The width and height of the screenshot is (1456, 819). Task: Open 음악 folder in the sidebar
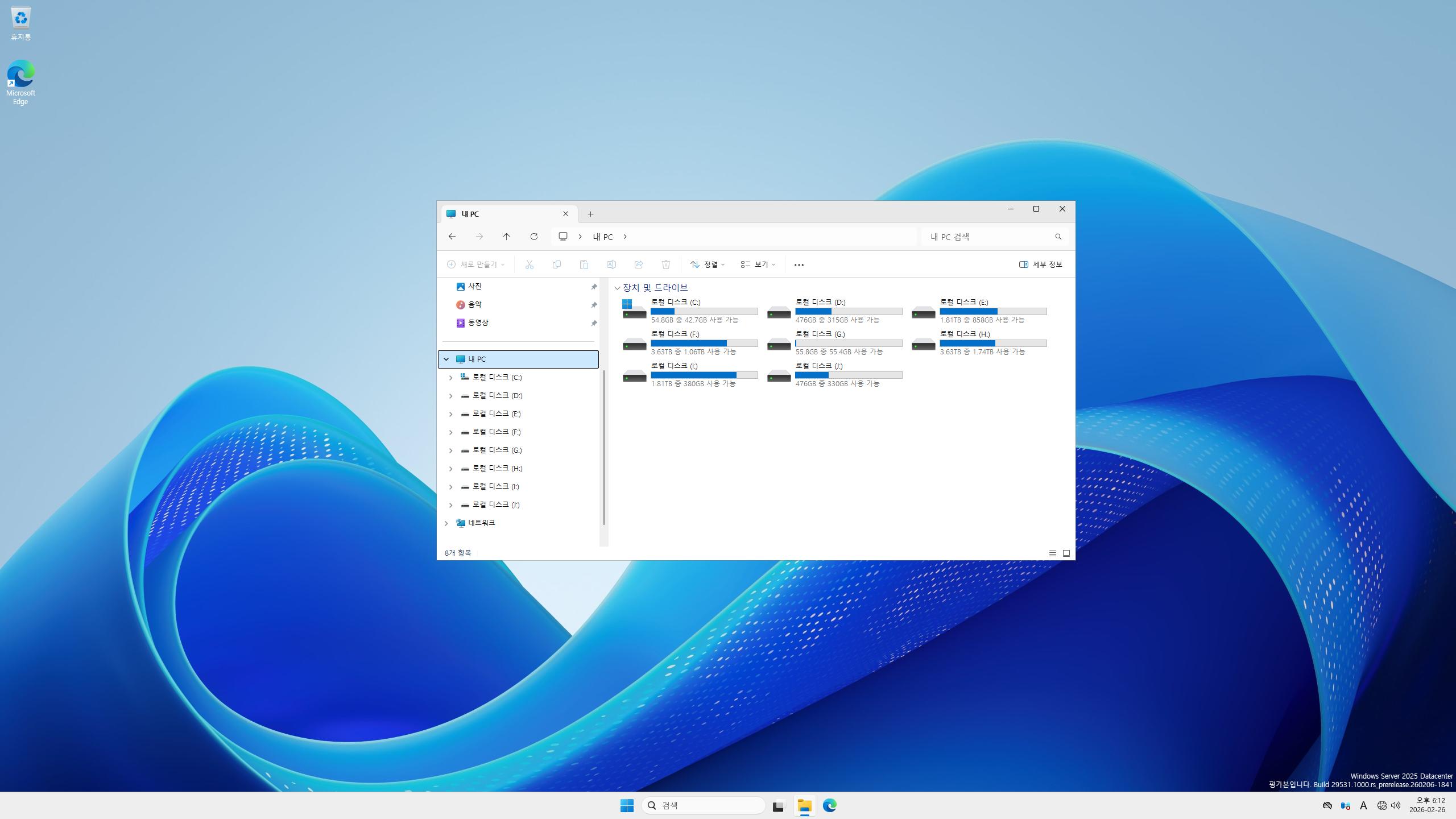coord(475,305)
